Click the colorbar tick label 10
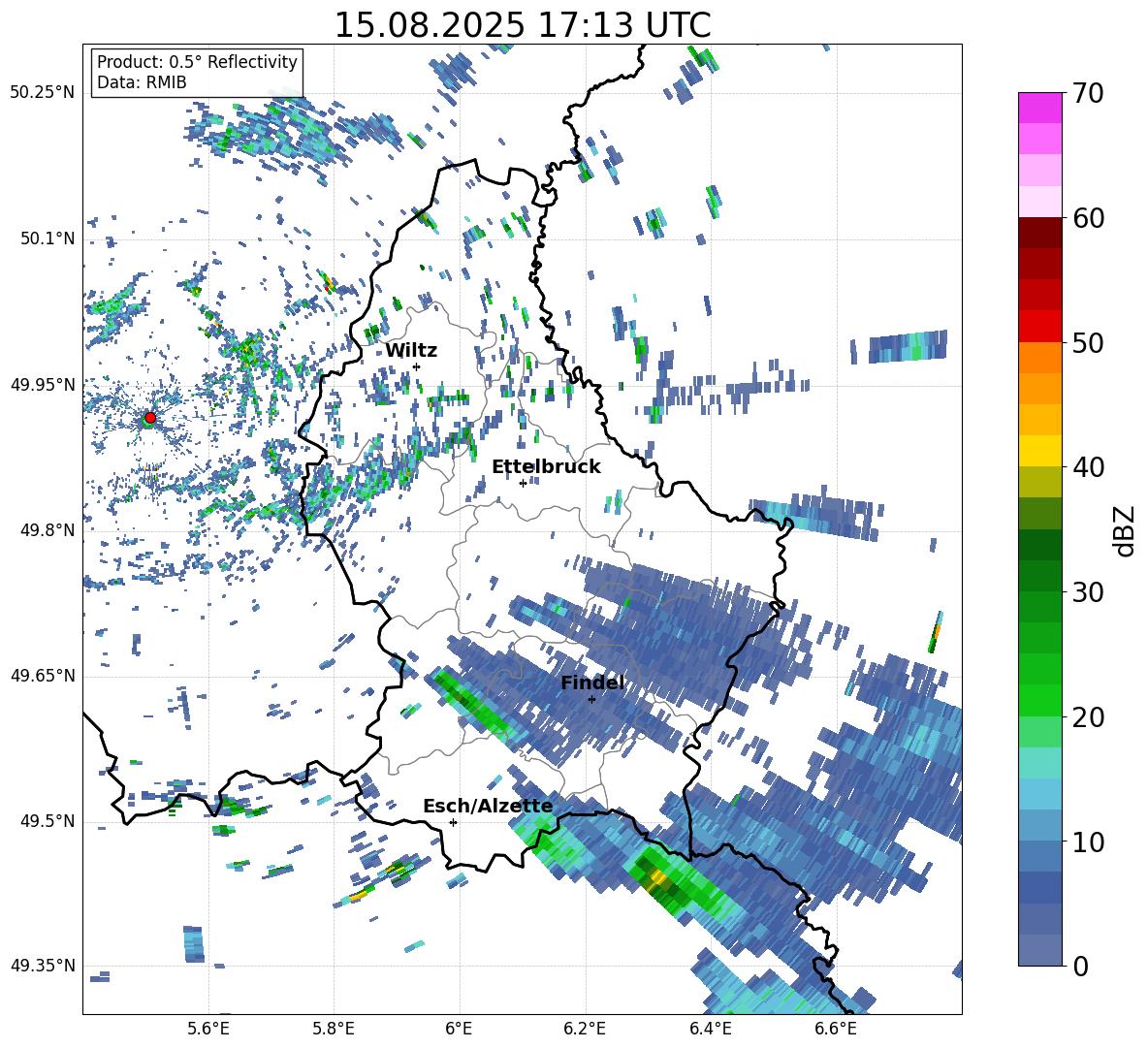1148x1048 pixels. 1089,842
